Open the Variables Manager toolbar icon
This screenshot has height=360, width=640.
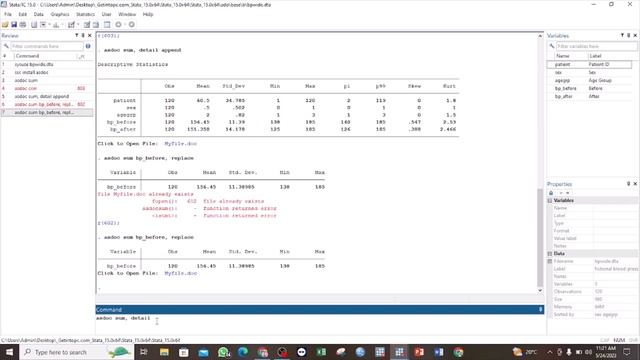107,25
